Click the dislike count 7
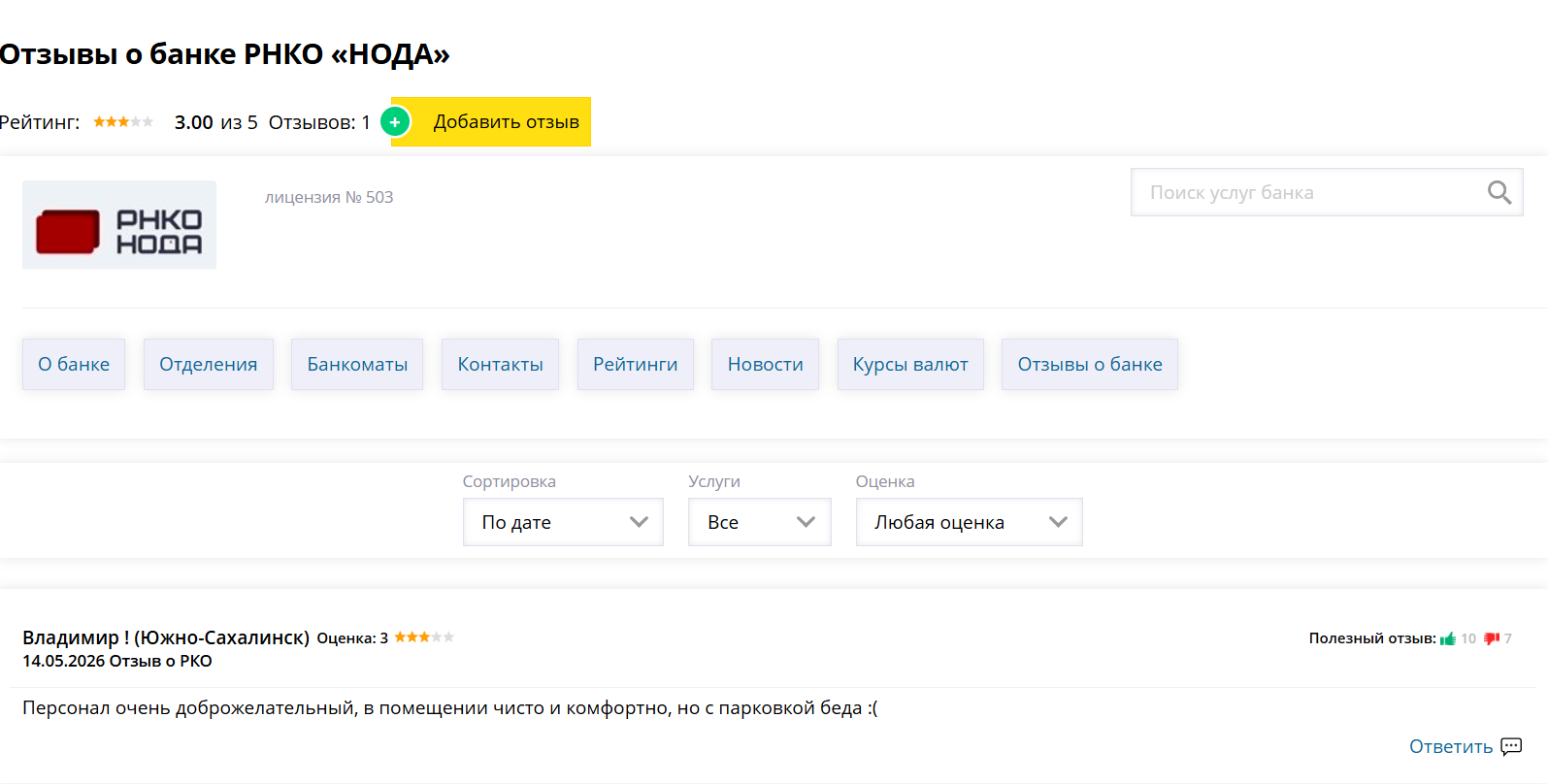Screen dimensions: 1548x784 (x=1508, y=638)
